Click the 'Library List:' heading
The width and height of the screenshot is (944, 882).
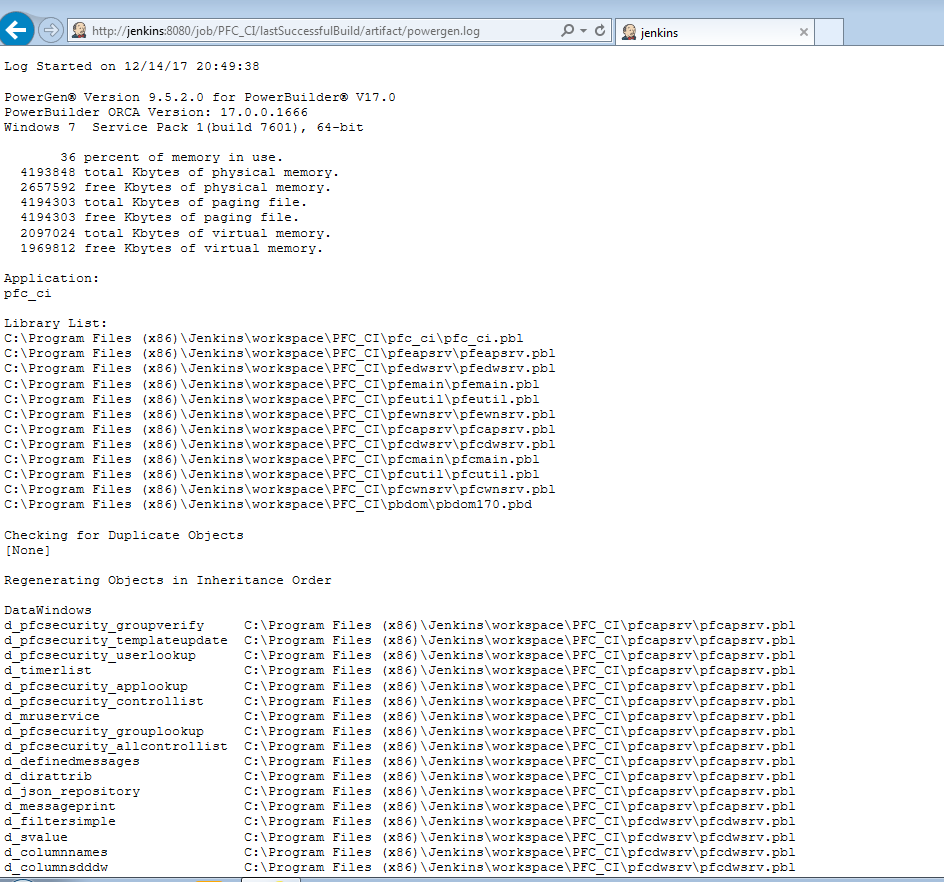(x=55, y=323)
